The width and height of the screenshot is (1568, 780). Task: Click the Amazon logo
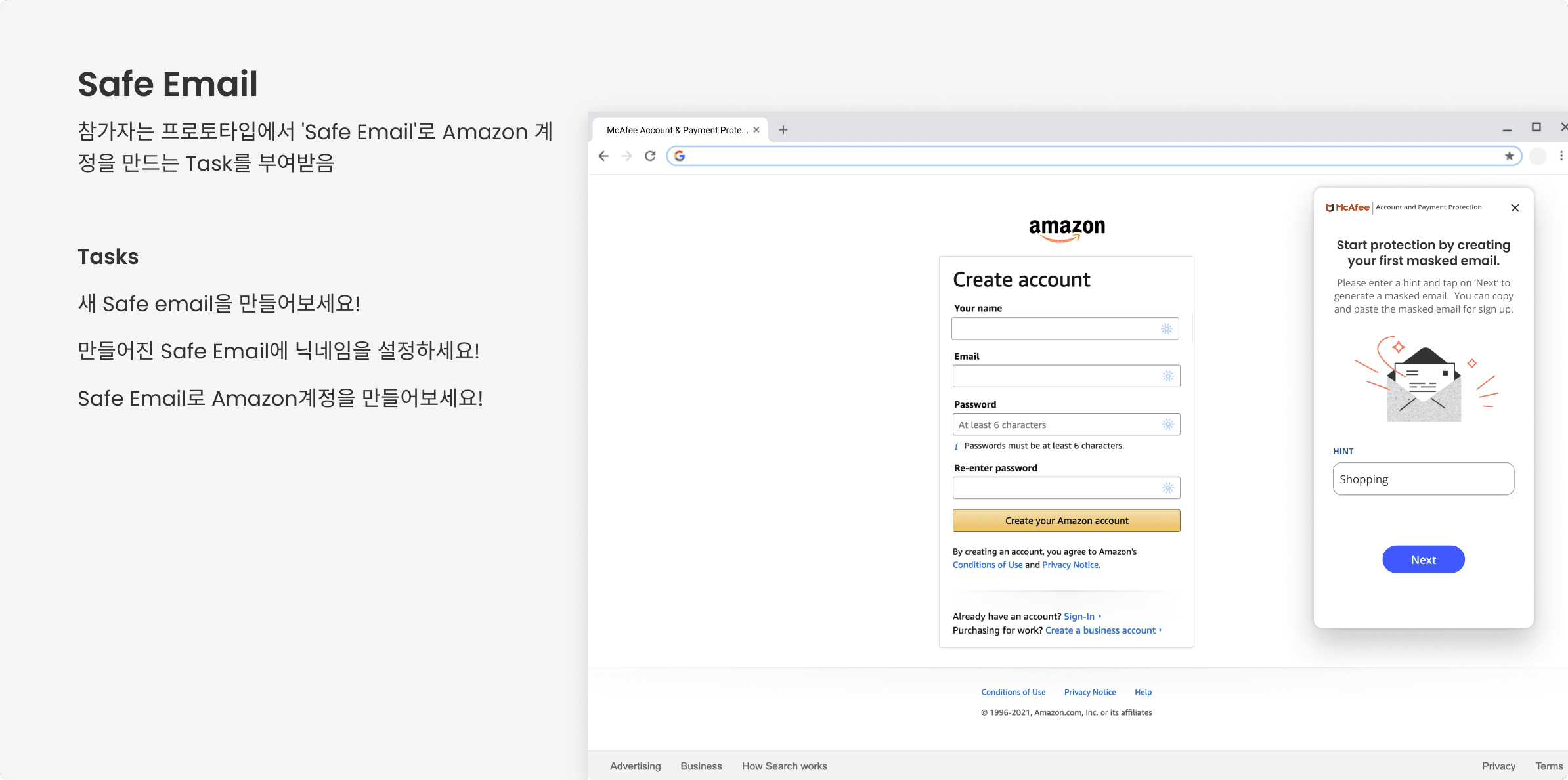click(1067, 229)
